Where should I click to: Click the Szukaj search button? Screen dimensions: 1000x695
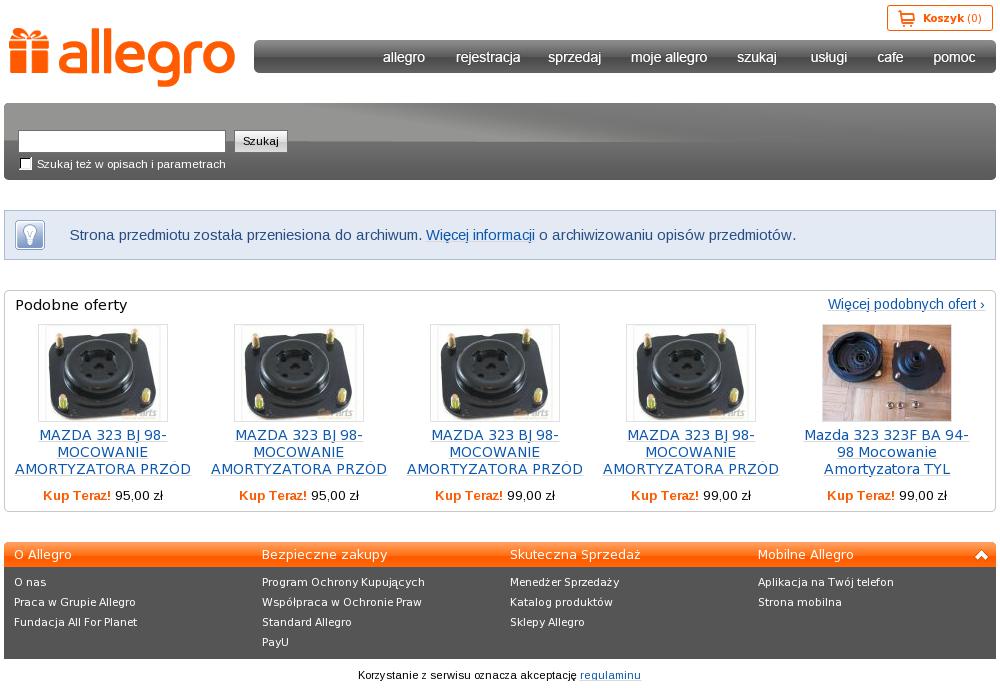(261, 141)
